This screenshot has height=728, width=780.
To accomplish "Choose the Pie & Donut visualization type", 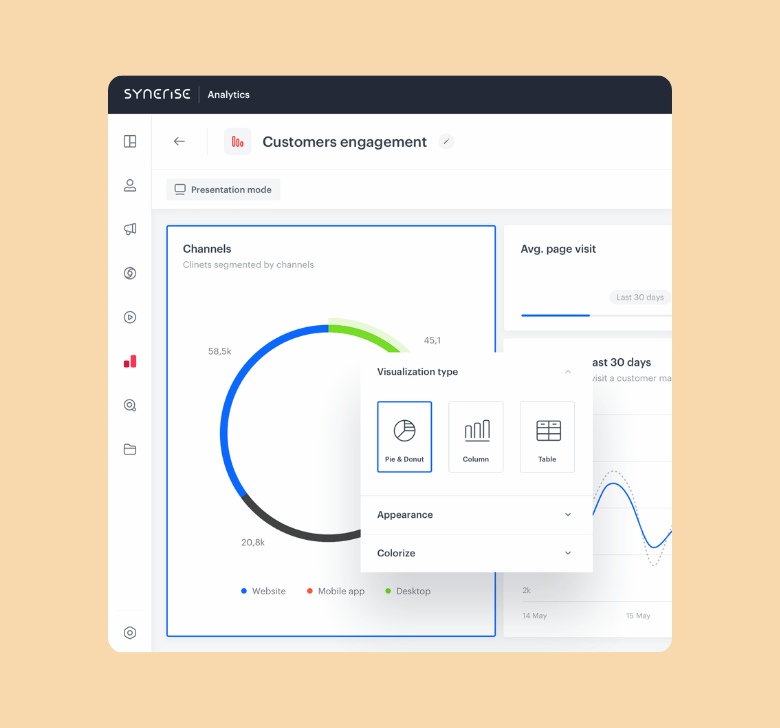I will [404, 436].
